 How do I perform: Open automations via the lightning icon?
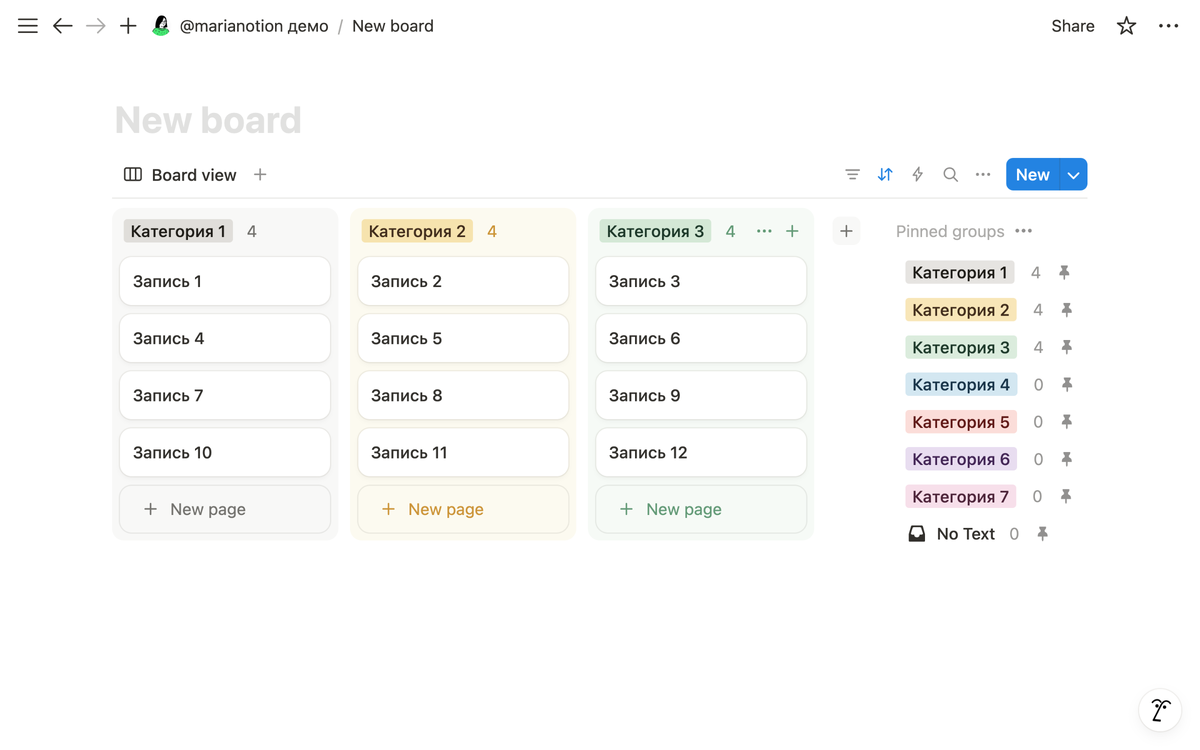click(x=918, y=175)
